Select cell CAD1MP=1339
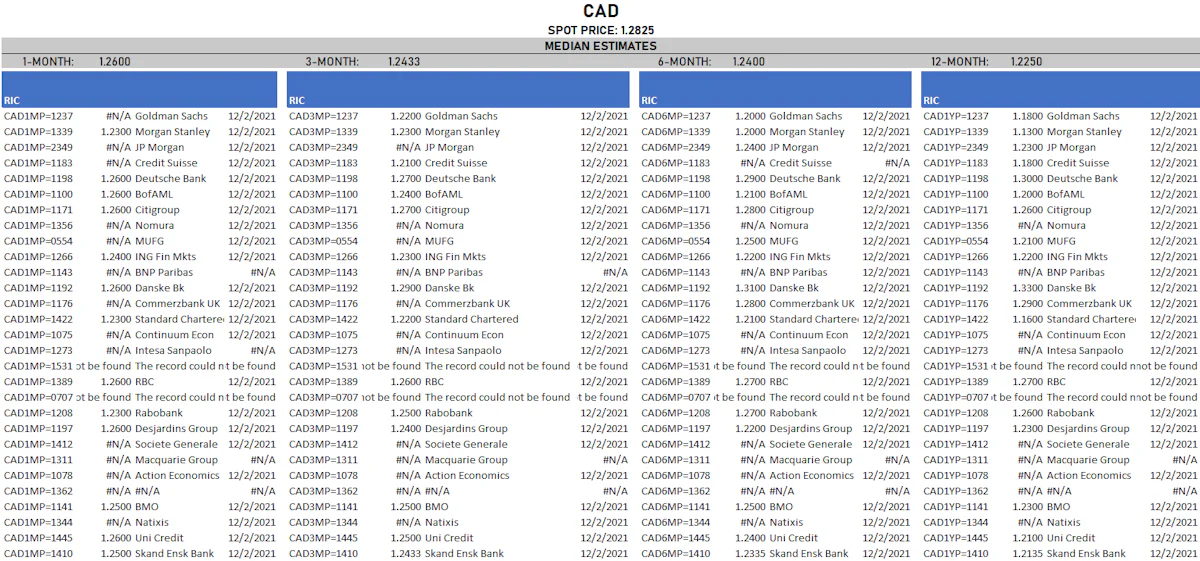Viewport: 1200px width, 561px height. pos(39,132)
